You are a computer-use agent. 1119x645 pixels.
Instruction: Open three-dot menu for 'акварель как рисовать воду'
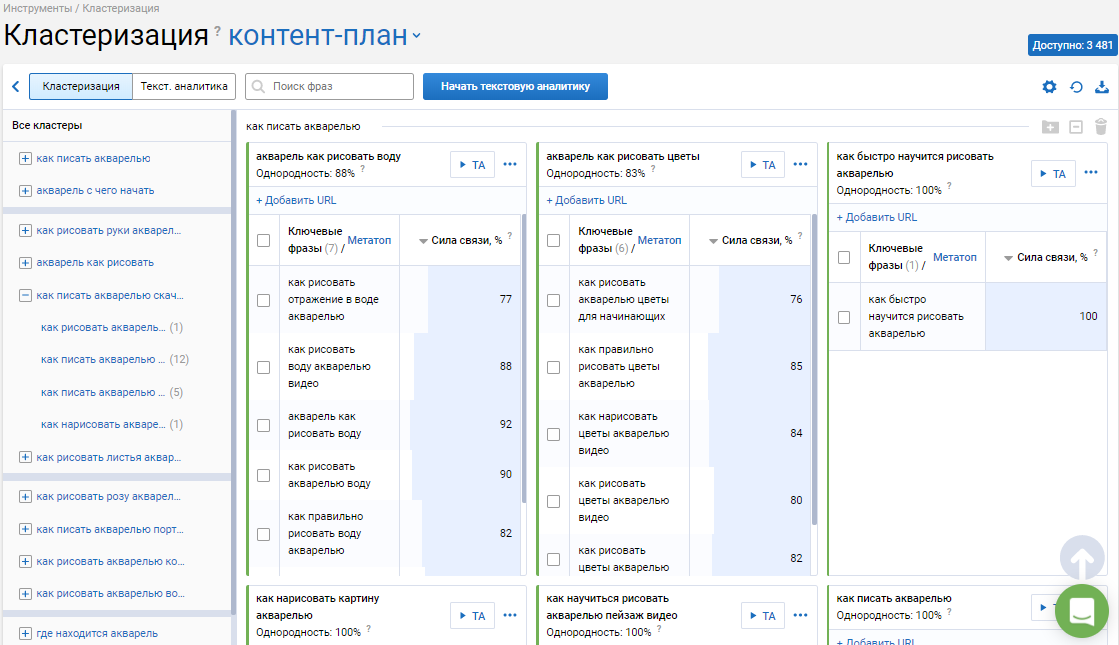510,165
